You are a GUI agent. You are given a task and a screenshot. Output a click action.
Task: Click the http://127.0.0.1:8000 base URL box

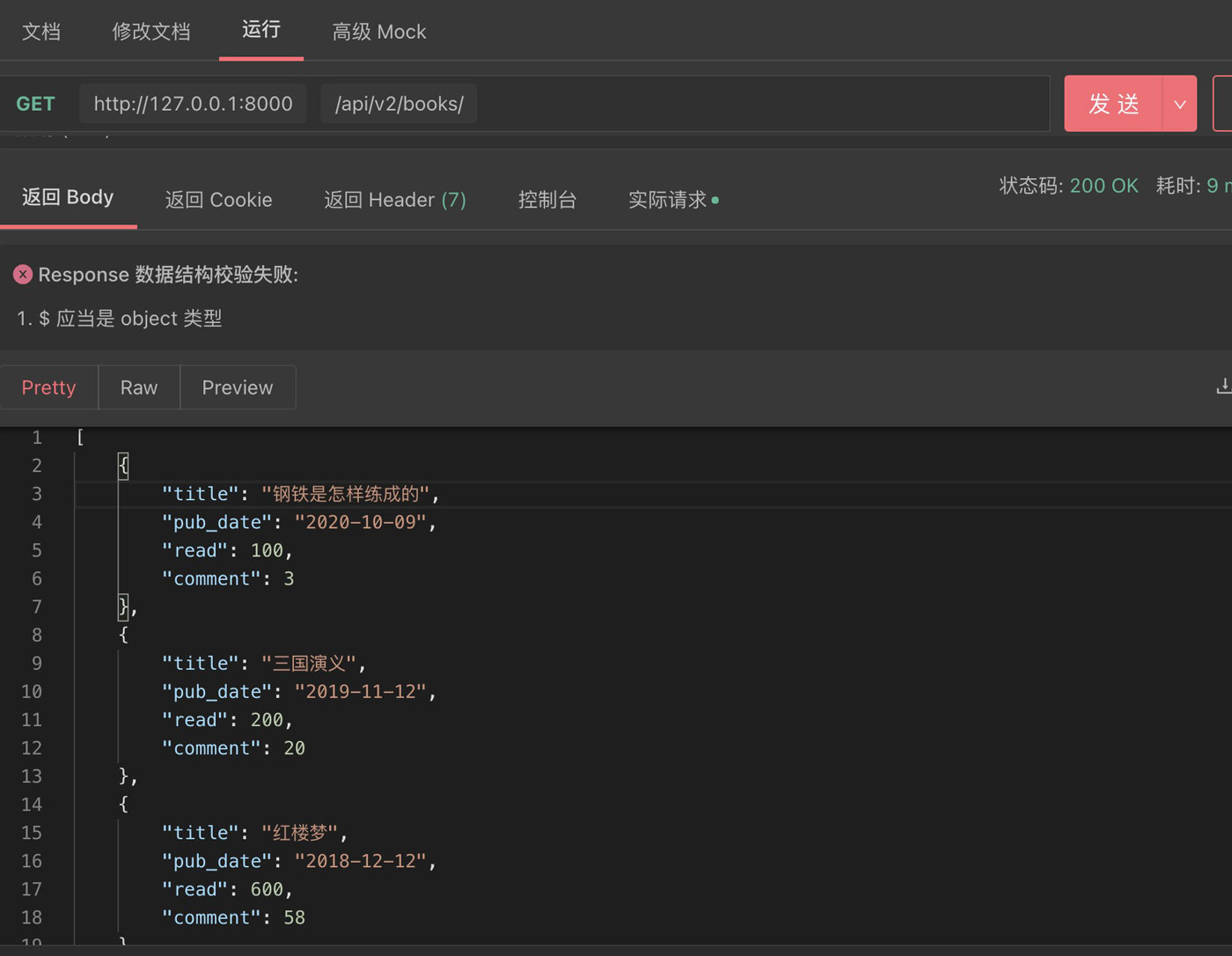tap(193, 104)
